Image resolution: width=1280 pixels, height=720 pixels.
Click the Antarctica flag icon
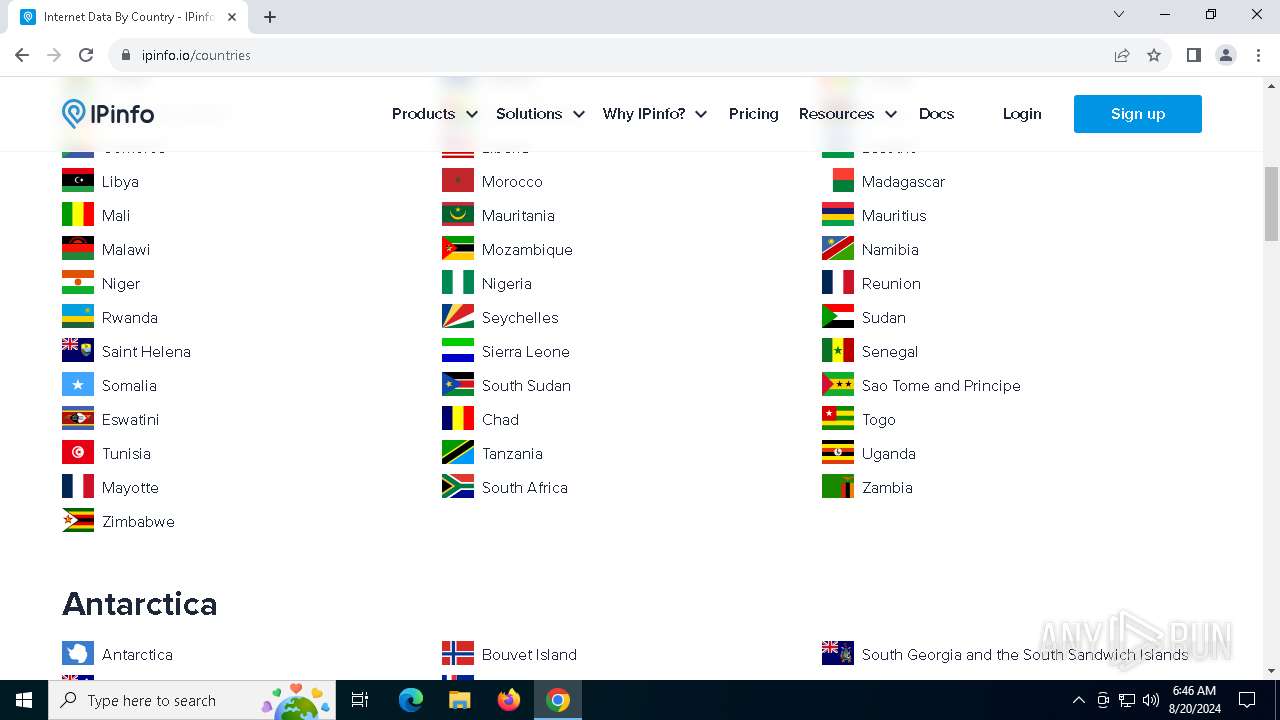point(78,654)
